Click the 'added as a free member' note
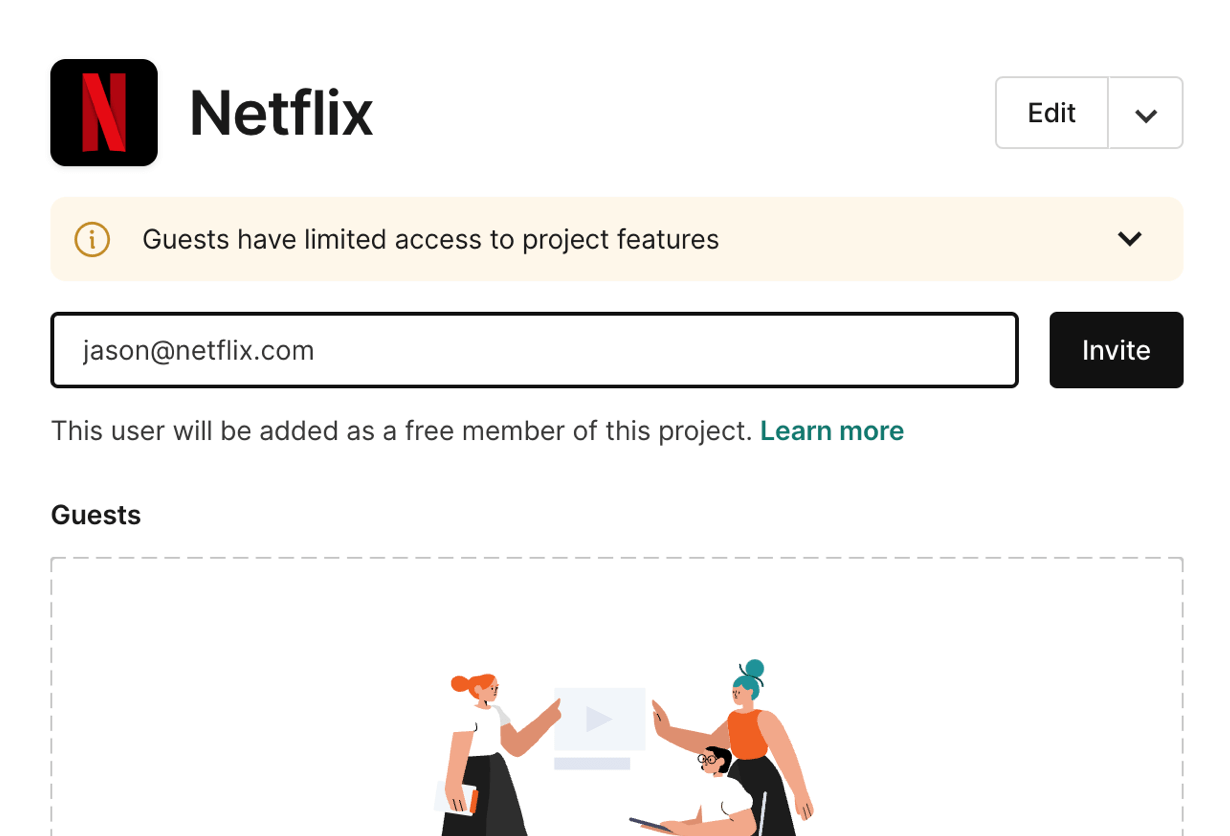Image resolution: width=1230 pixels, height=836 pixels. (400, 431)
